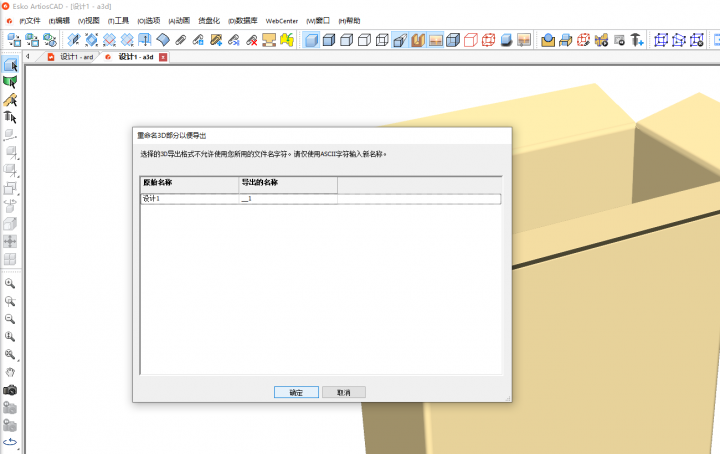Open the WebCenter menu
The image size is (720, 454).
(281, 20)
